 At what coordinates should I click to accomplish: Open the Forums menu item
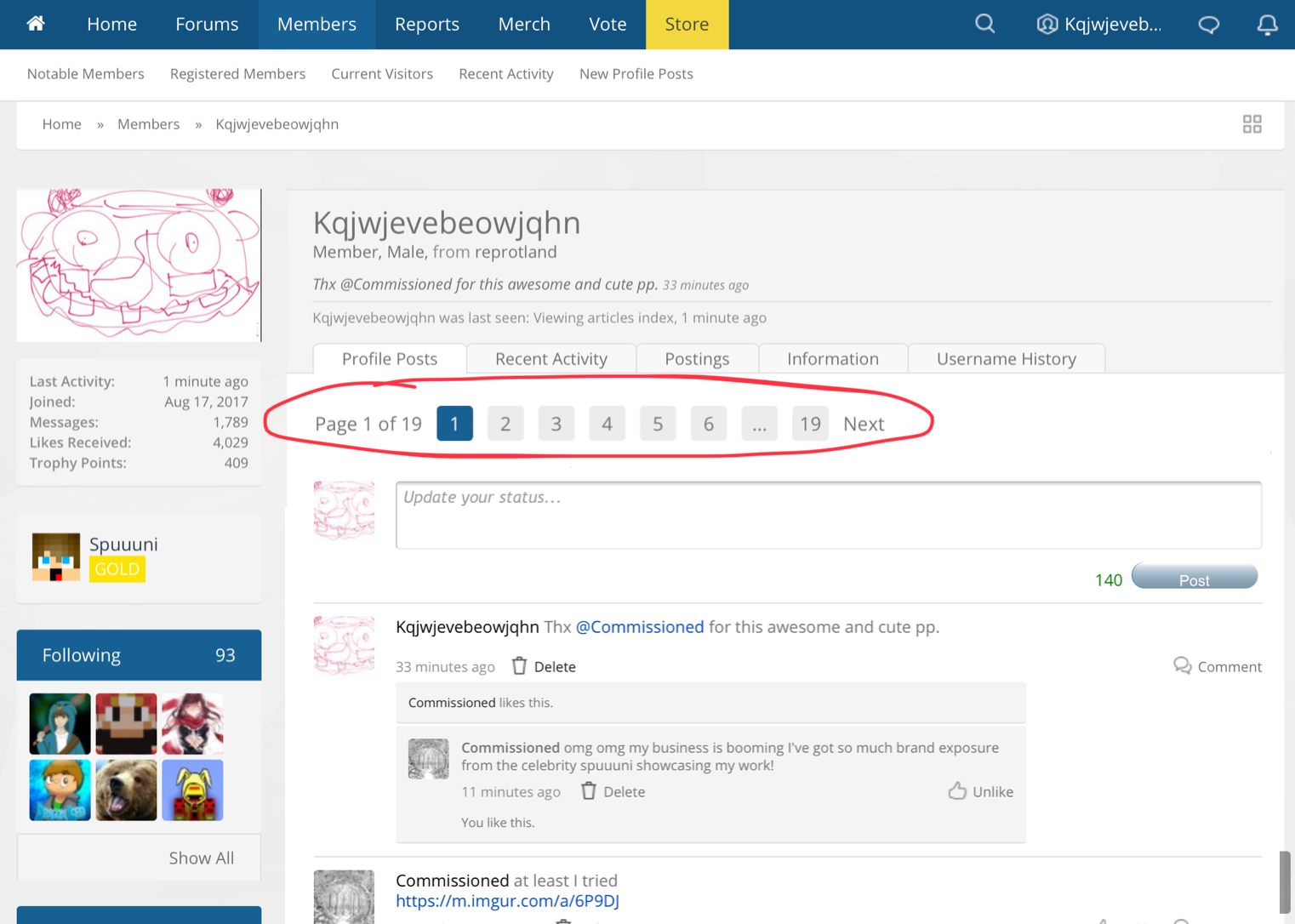click(x=207, y=25)
